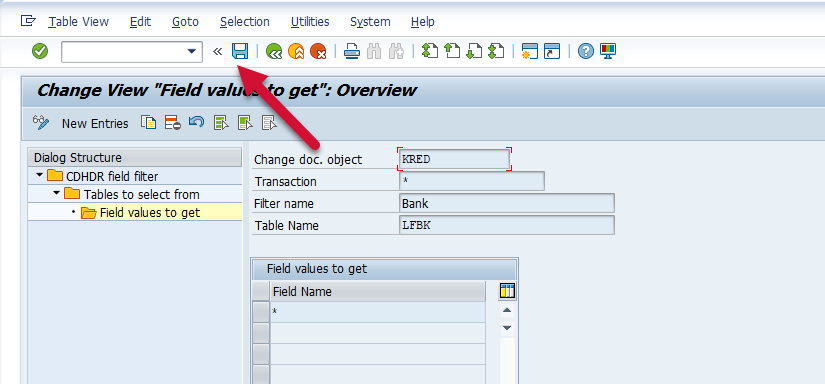Open table settings column configuration icon

coord(507,291)
